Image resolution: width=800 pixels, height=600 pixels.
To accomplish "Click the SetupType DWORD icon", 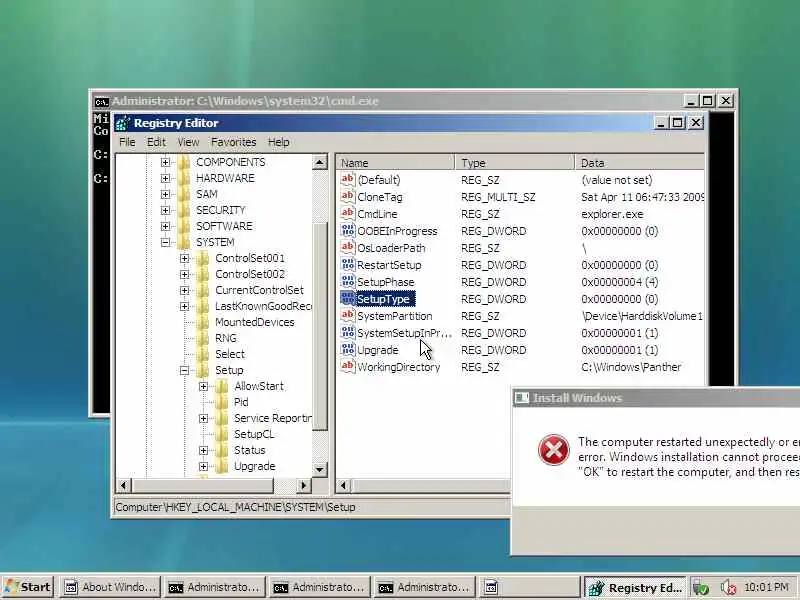I will (347, 298).
